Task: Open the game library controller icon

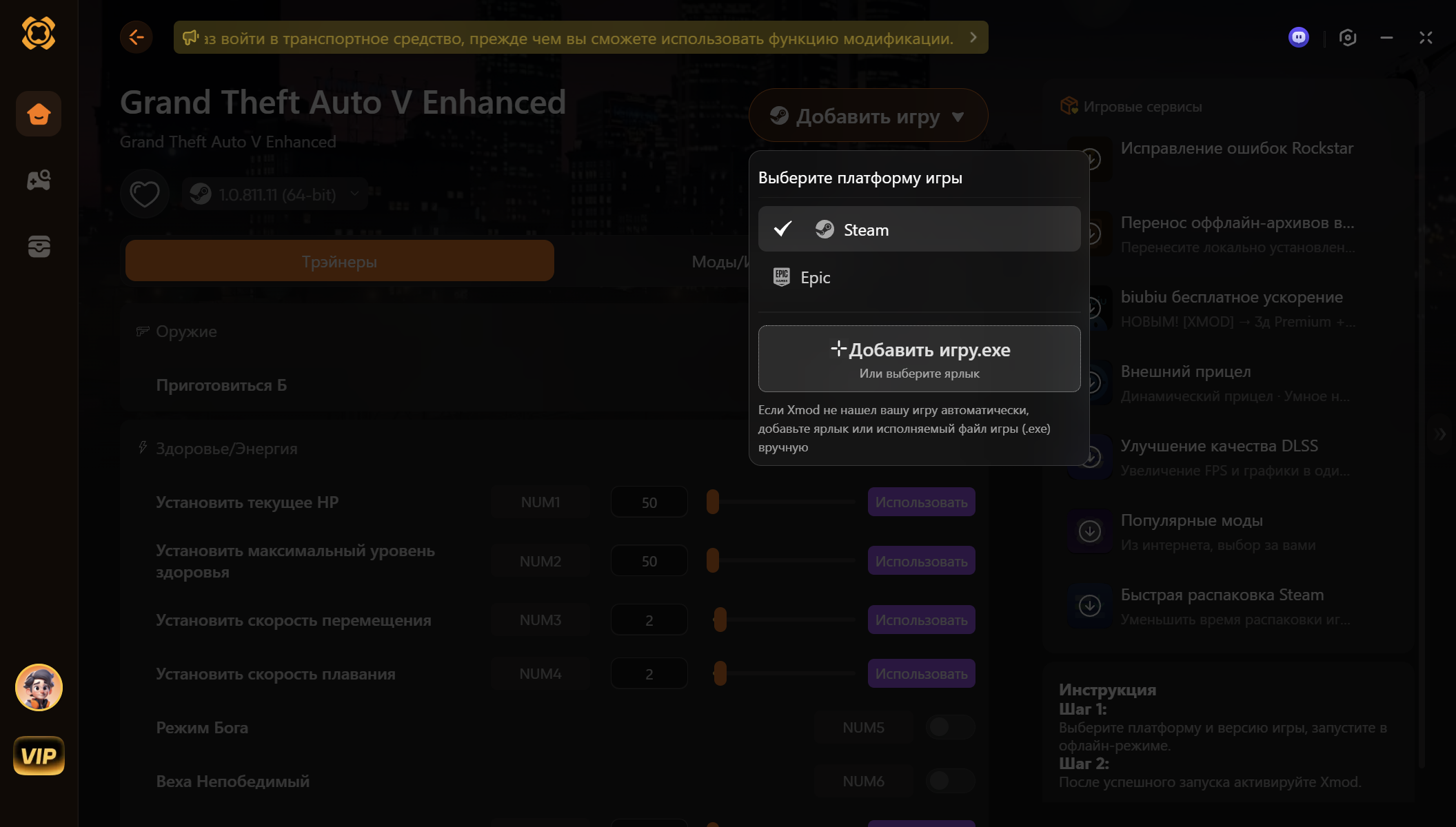Action: 39,181
